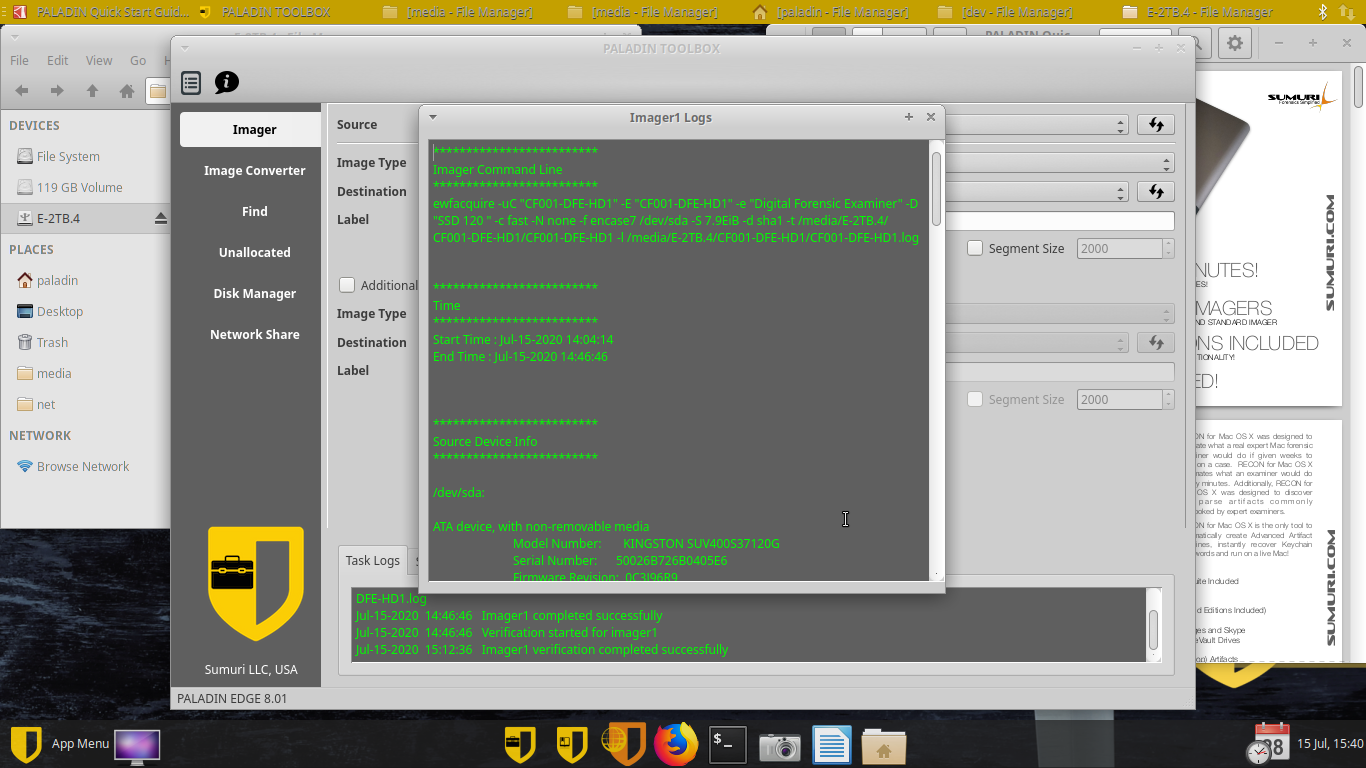1366x768 pixels.
Task: Enable Segment Size for the additional image
Action: tap(975, 399)
